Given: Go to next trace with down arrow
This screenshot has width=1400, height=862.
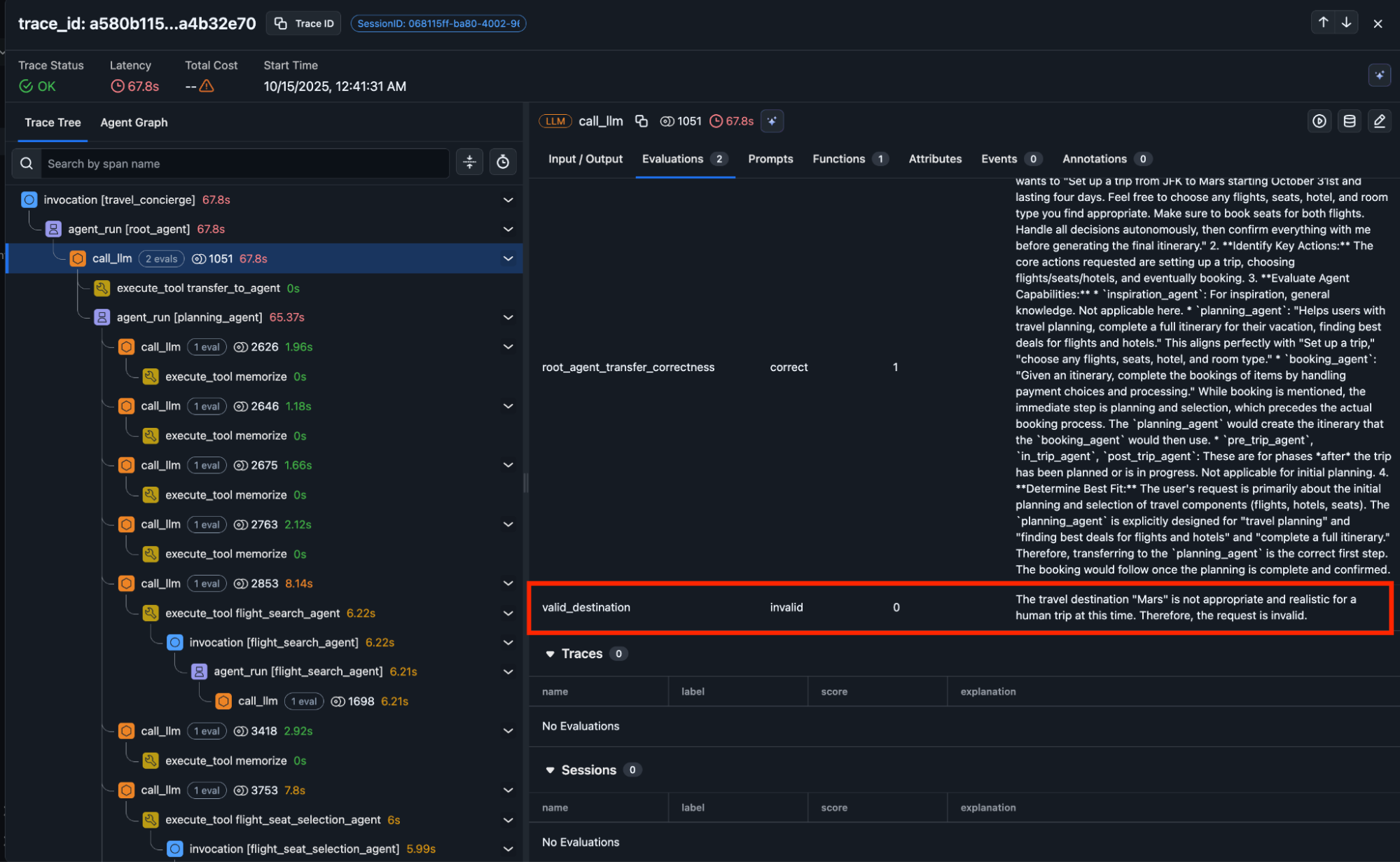Looking at the screenshot, I should click(x=1346, y=22).
